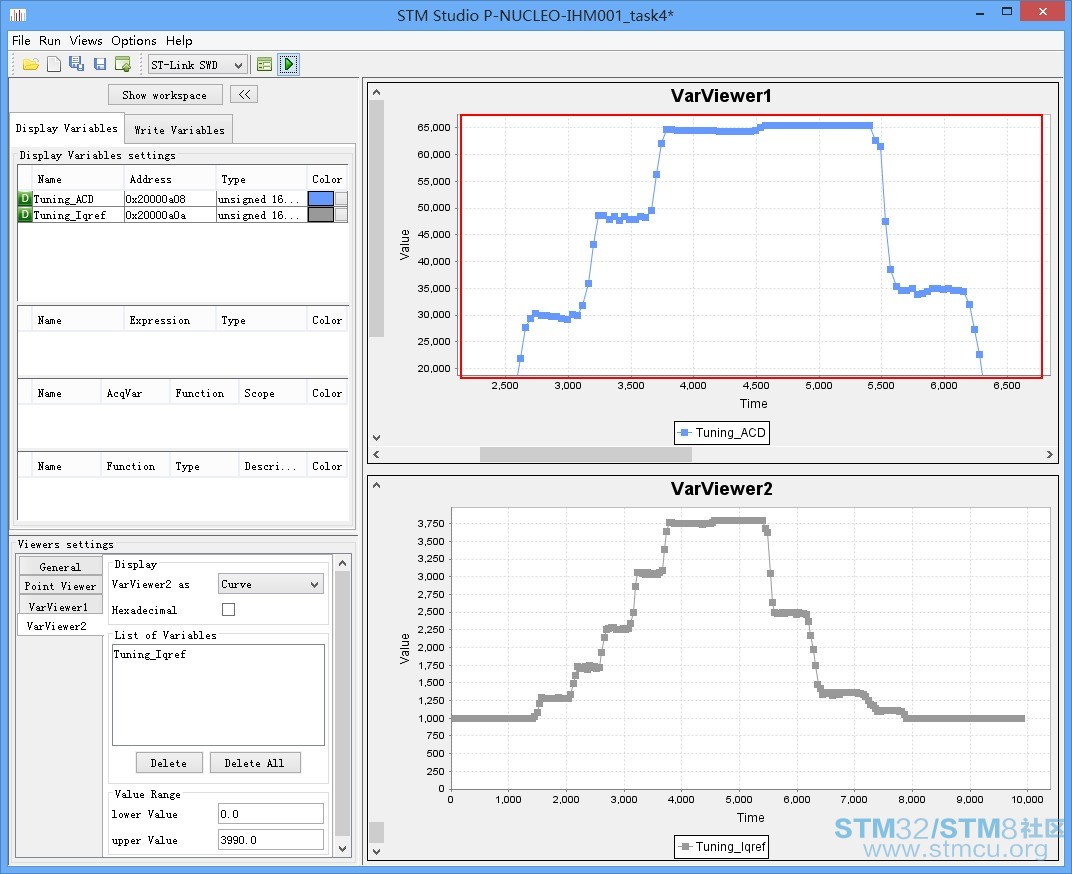Select the Tuning_ACD variable name cell
The width and height of the screenshot is (1072, 874).
(77, 199)
